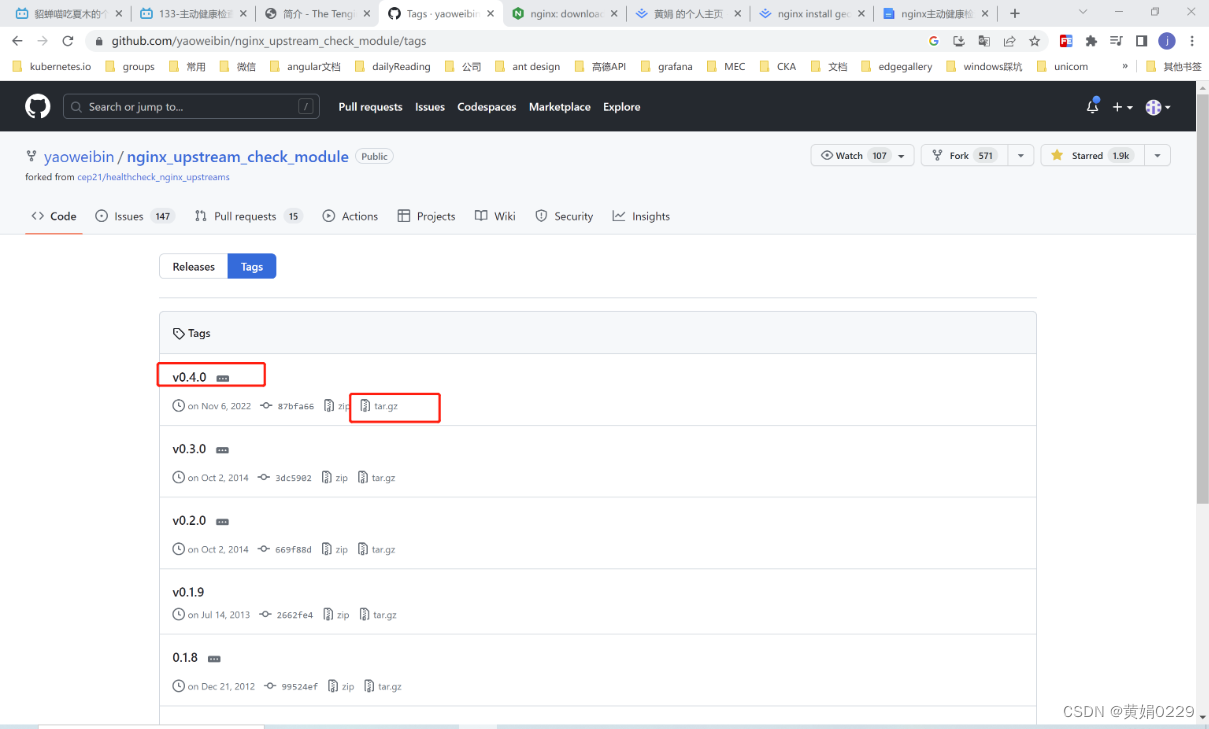This screenshot has height=729, width=1209.
Task: Open the yaoweibin owner link
Action: tap(79, 157)
